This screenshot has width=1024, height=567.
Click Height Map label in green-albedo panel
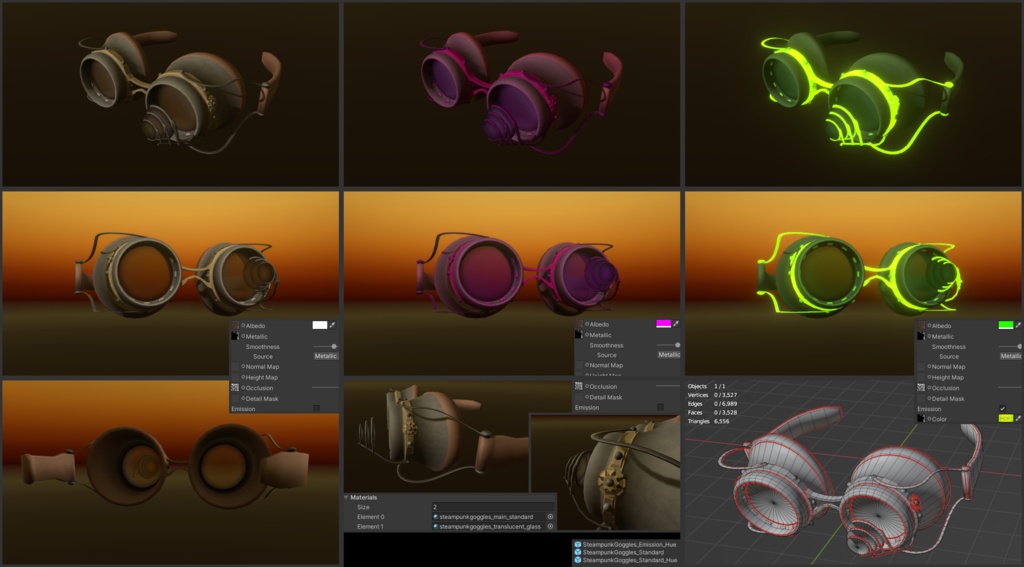tap(948, 377)
